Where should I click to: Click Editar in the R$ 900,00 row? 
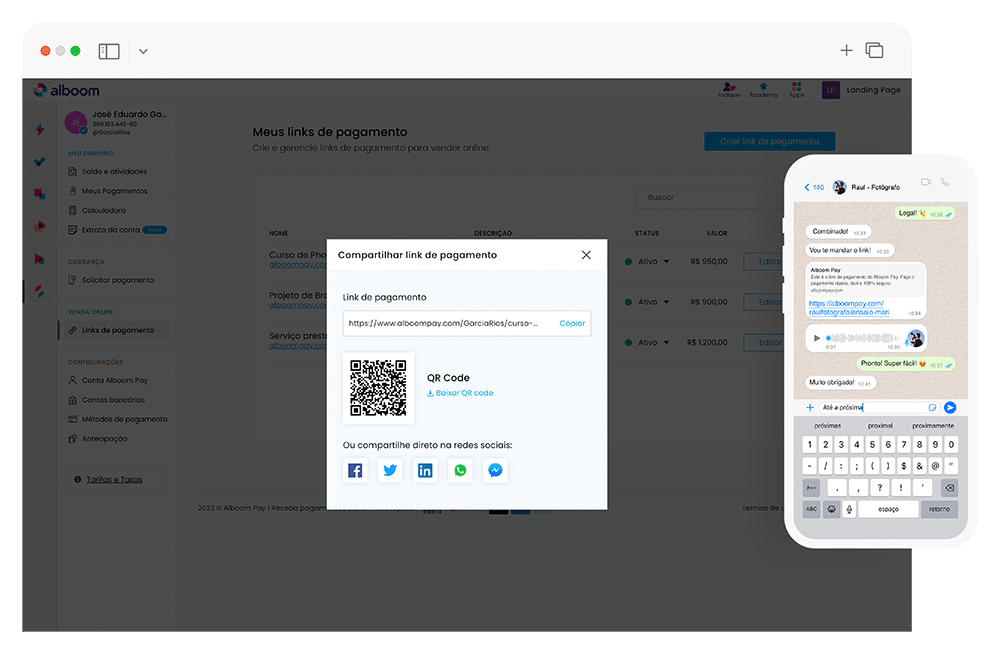pos(764,302)
